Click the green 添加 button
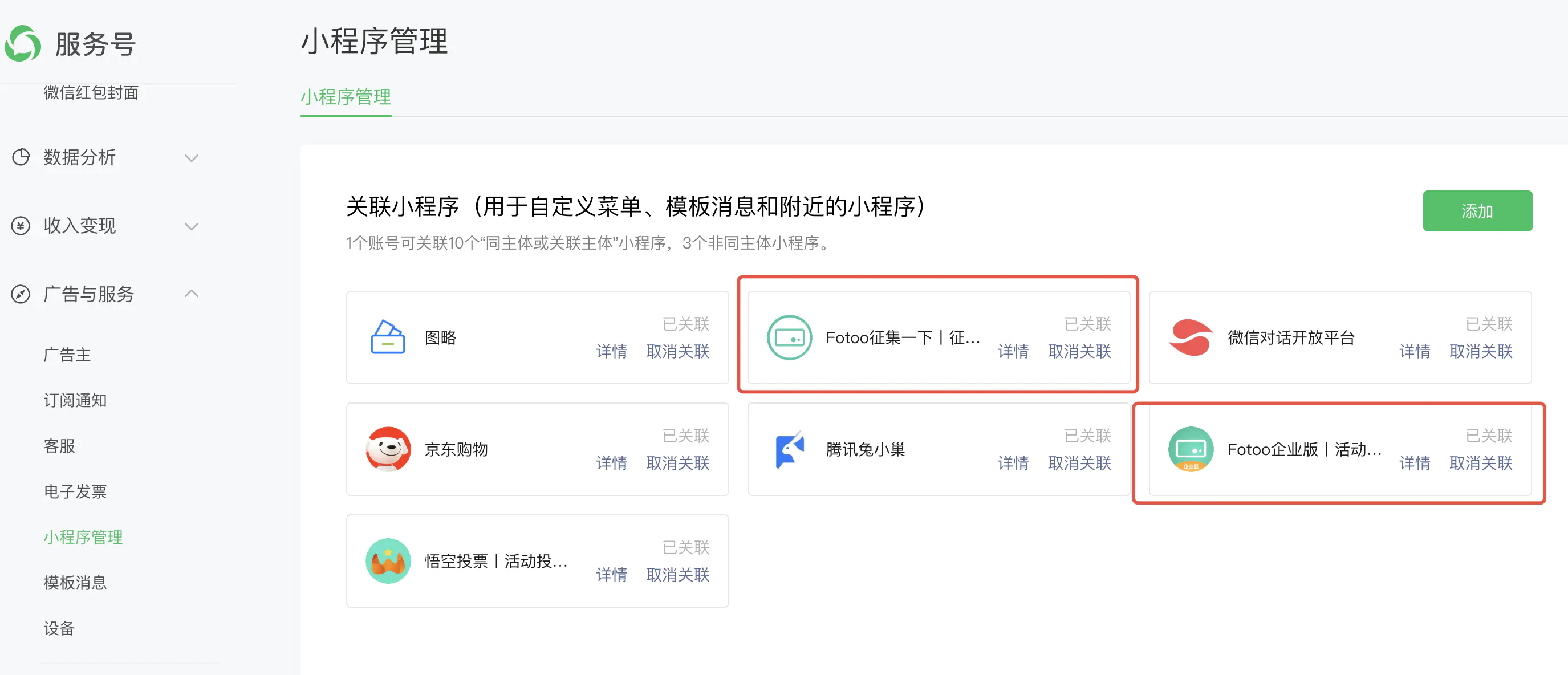 (1477, 210)
